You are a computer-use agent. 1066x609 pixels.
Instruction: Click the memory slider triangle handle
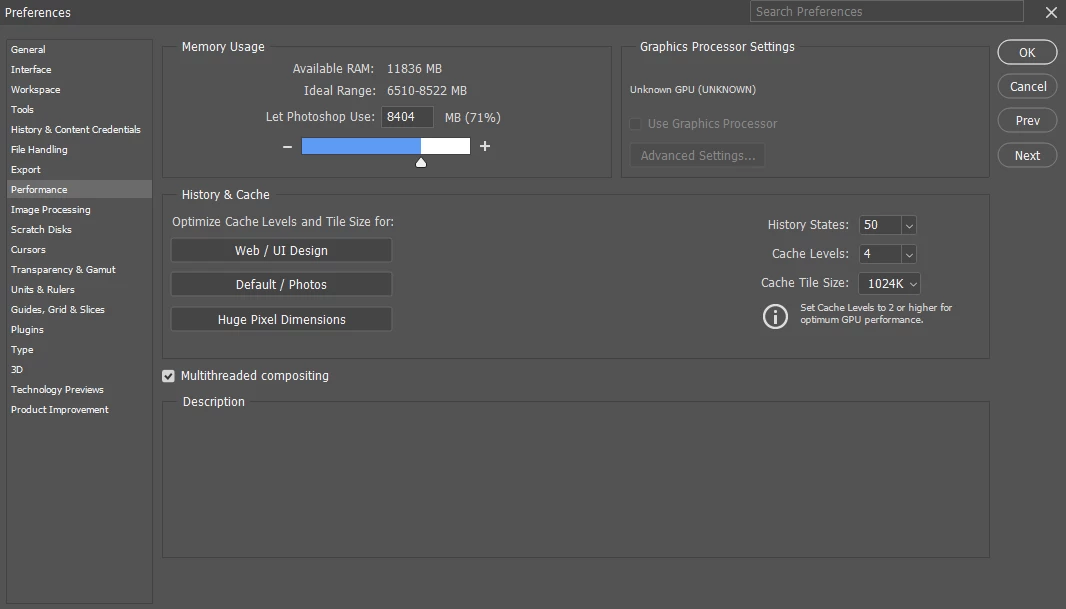[421, 162]
